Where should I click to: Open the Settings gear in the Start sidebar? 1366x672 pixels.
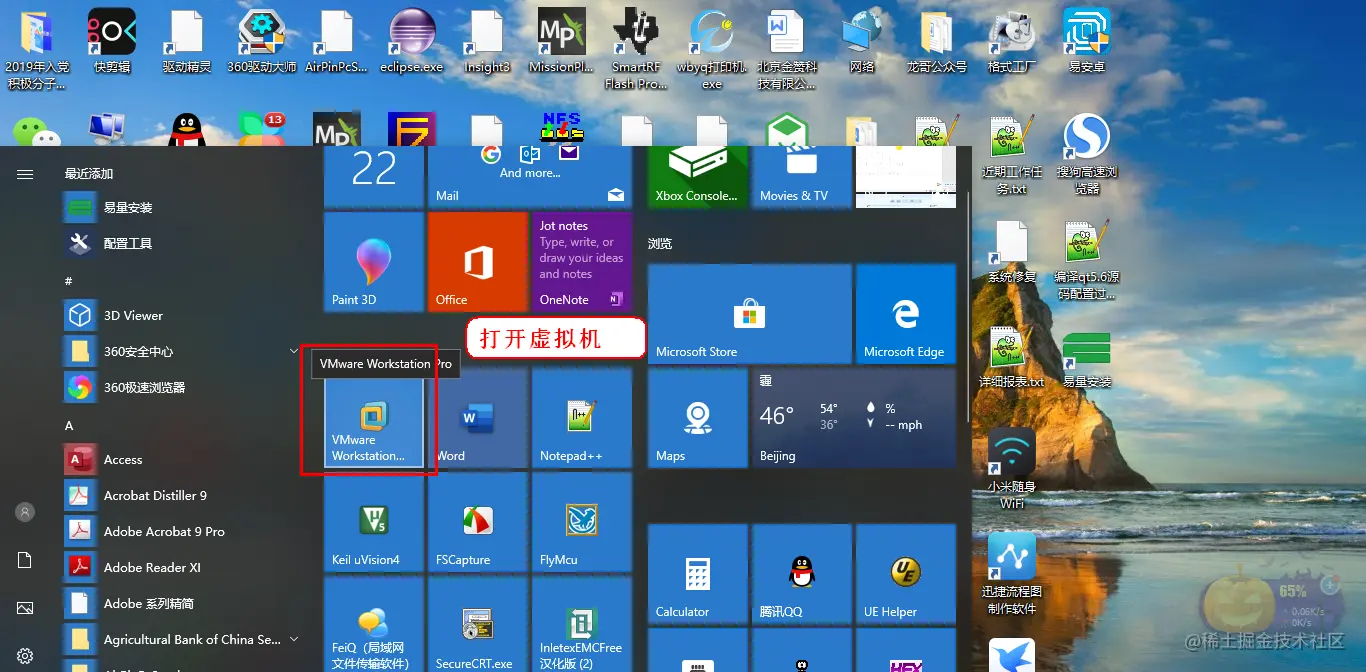pos(25,656)
